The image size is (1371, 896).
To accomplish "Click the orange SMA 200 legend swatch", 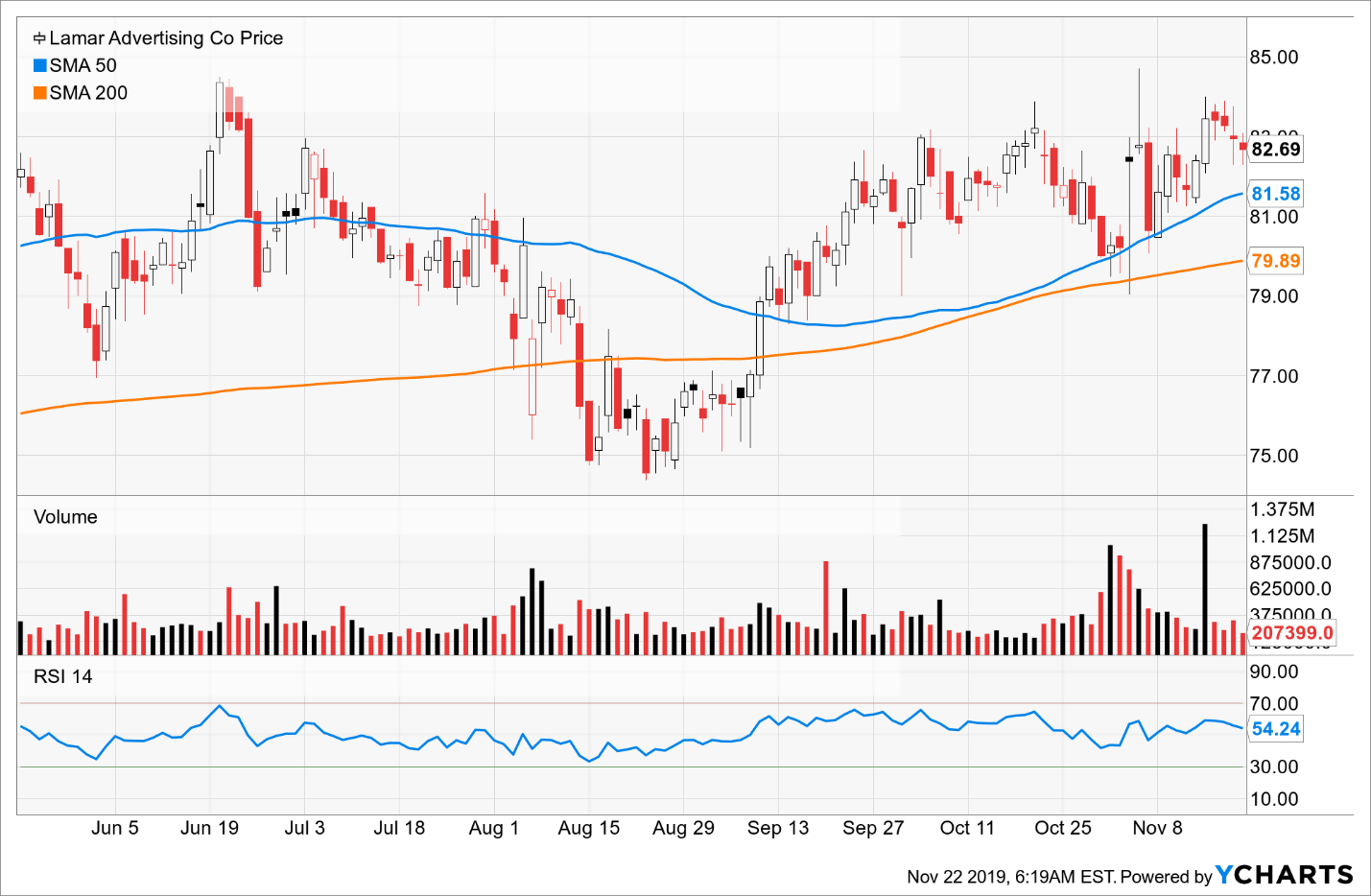I will point(39,93).
